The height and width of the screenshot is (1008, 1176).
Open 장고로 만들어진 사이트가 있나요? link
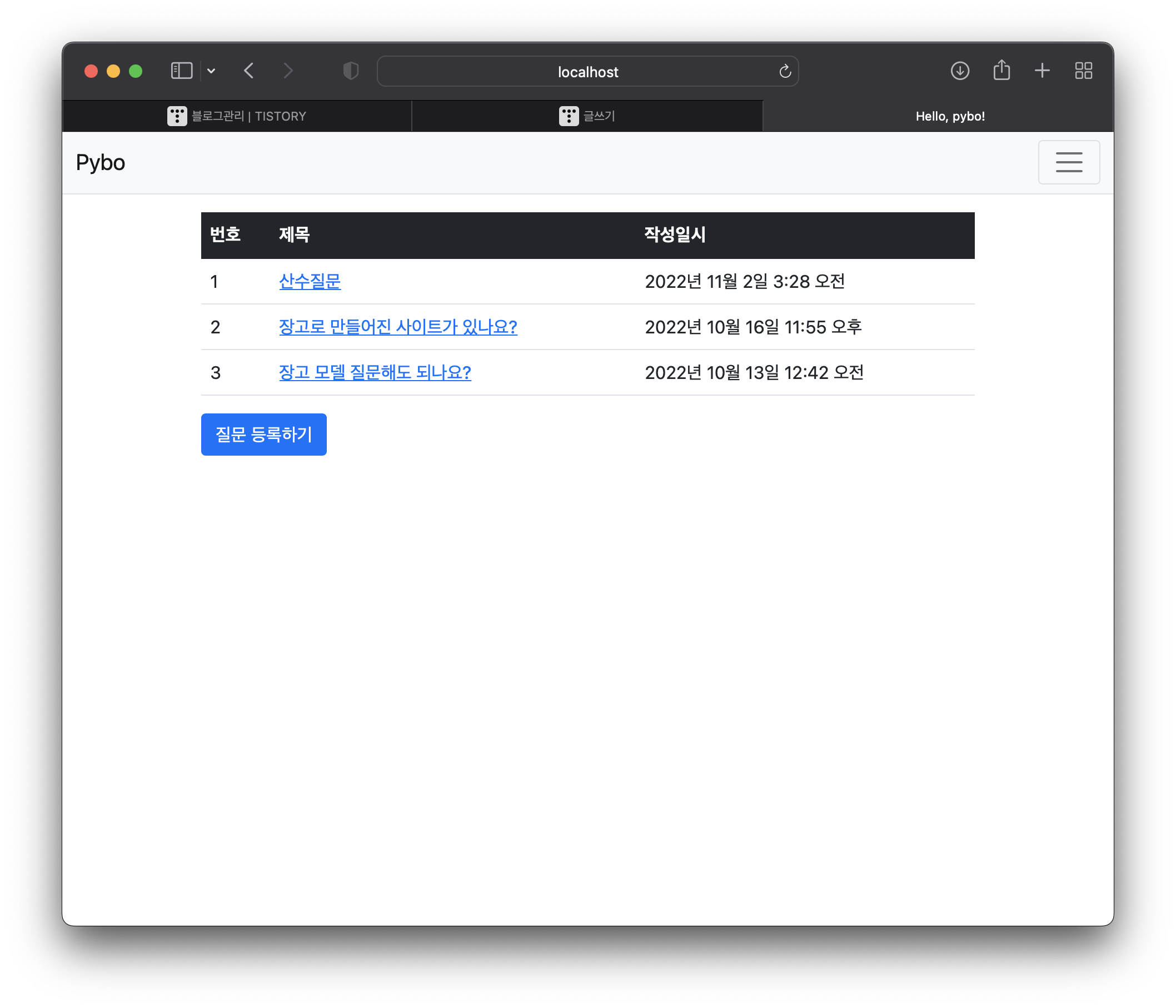(x=398, y=327)
